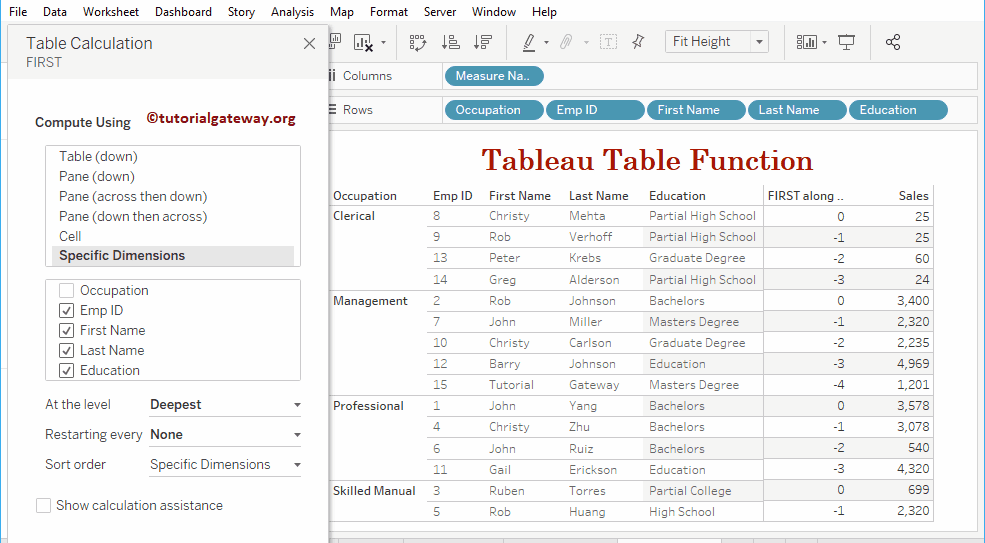Image resolution: width=985 pixels, height=543 pixels.
Task: Click the Fix Axes pin icon
Action: [x=638, y=42]
